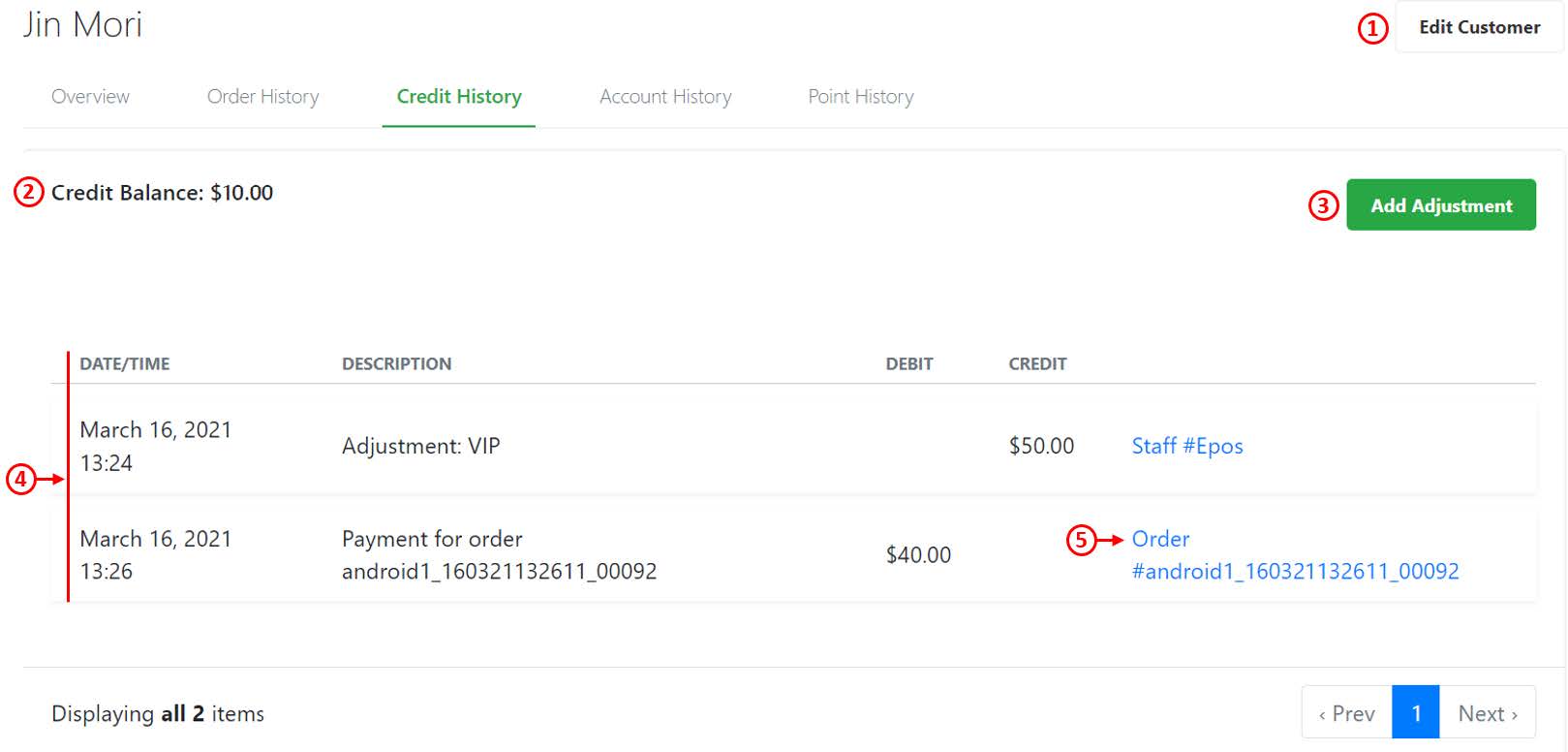Go to the Account History tab
1568x752 pixels.
pos(665,97)
